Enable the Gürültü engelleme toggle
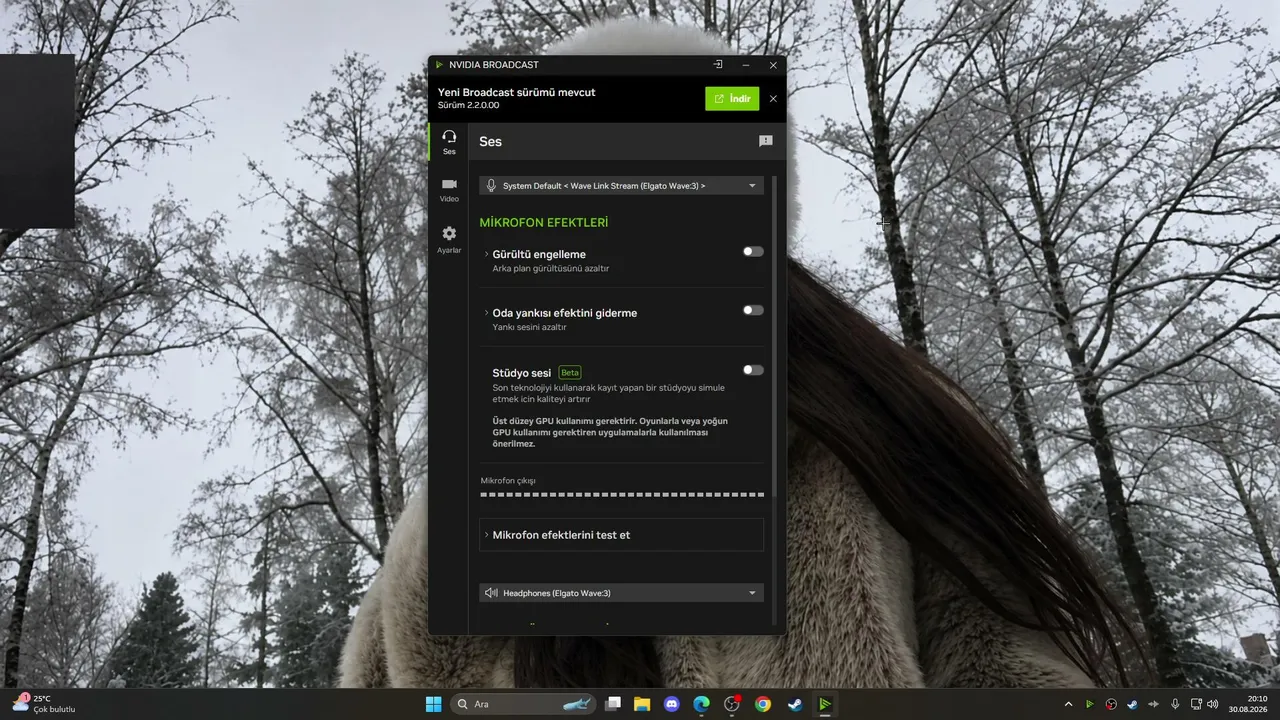 [753, 252]
